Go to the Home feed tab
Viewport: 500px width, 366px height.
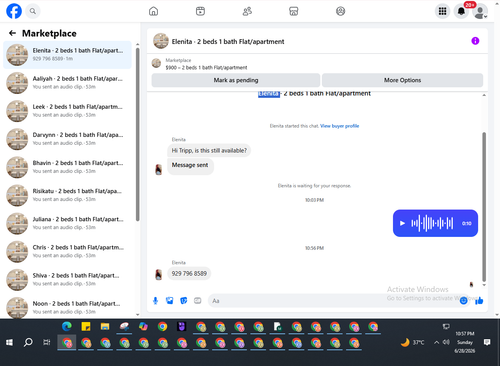coord(153,11)
